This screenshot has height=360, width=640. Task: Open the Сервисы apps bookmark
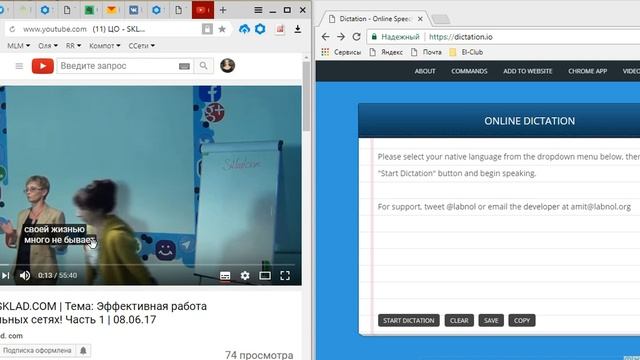341,52
